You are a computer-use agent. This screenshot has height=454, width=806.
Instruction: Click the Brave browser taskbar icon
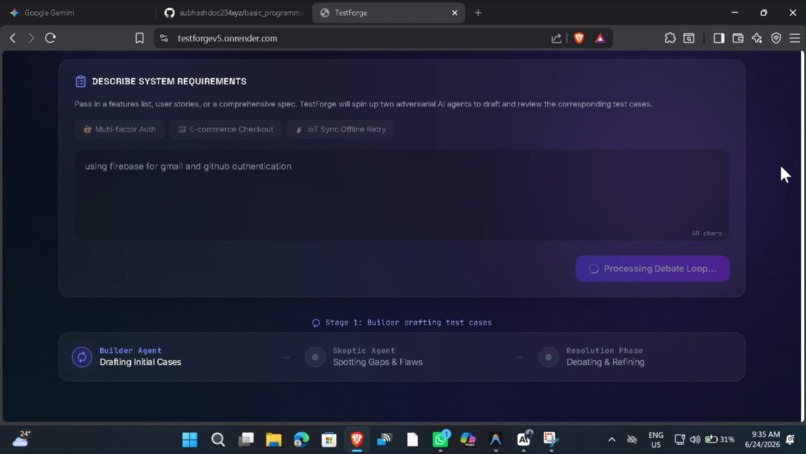coord(357,439)
